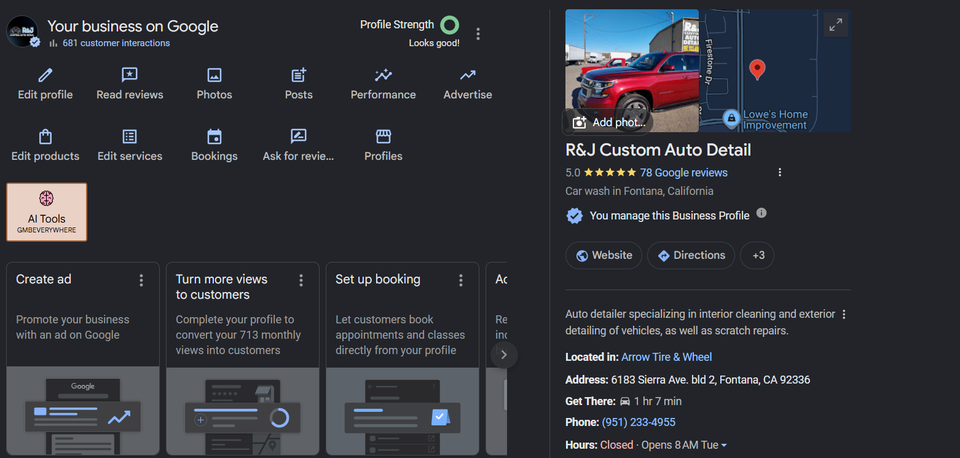Open Ask for reviews icon

coord(299,136)
